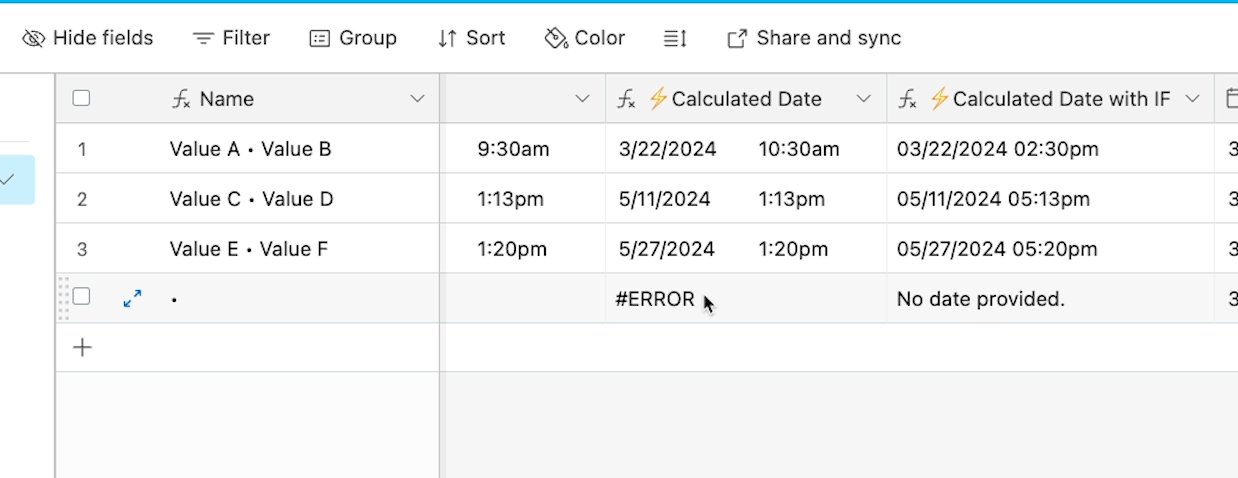1238x478 pixels.
Task: Click row number 1
Action: pos(82,149)
